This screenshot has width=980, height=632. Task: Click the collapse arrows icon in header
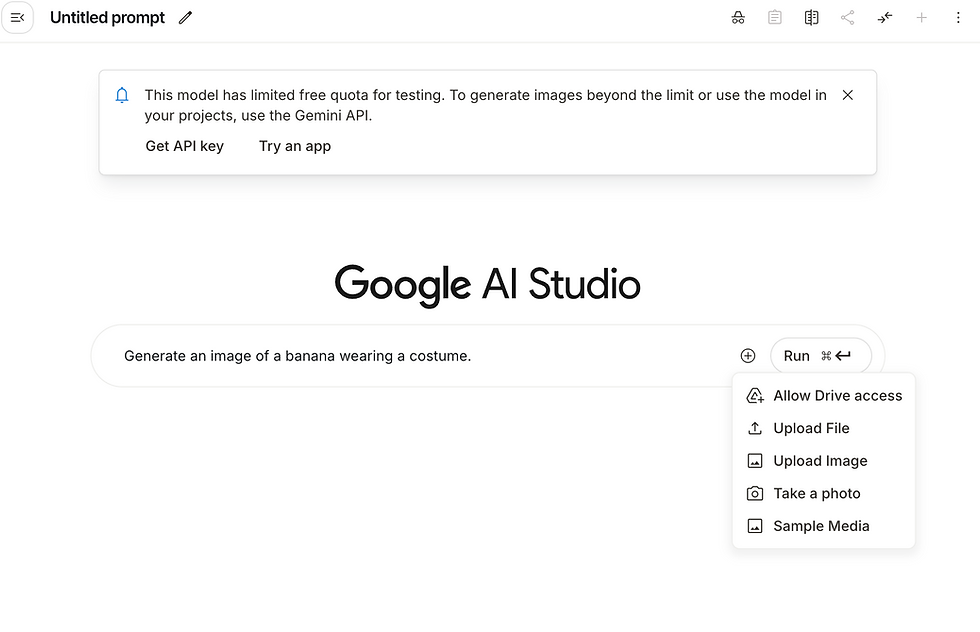884,18
